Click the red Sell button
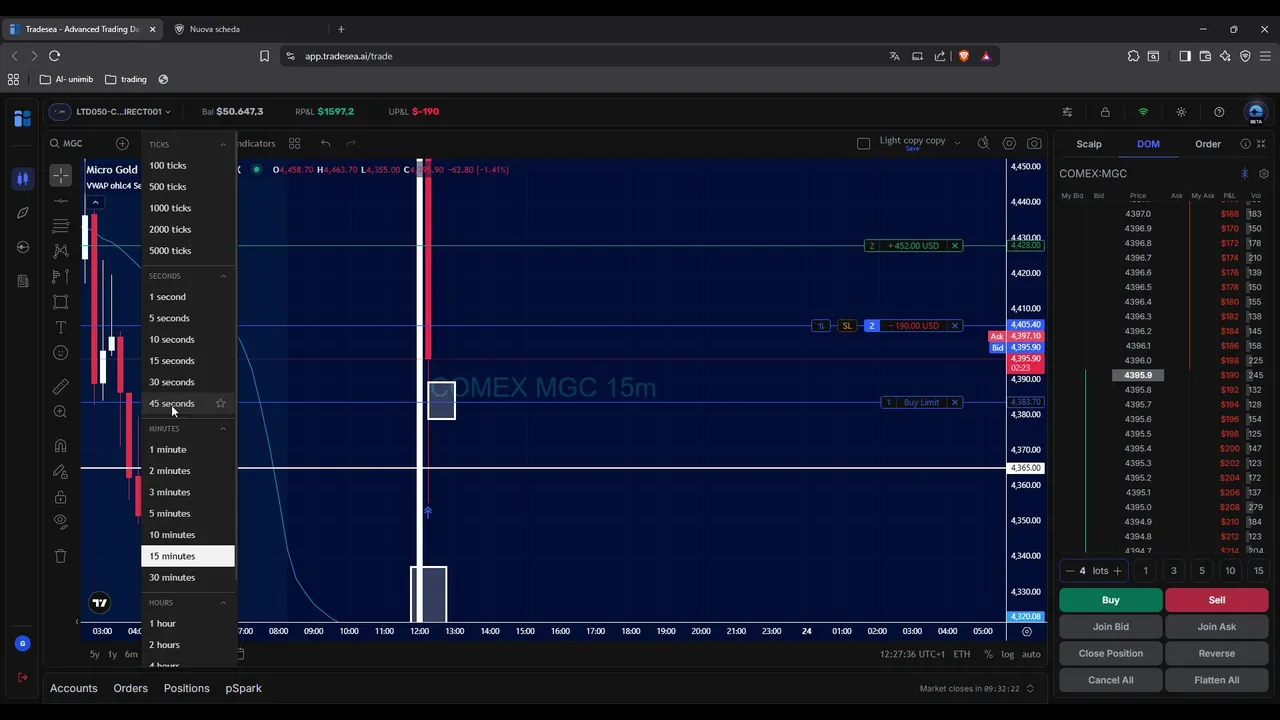Viewport: 1280px width, 720px height. [x=1217, y=600]
